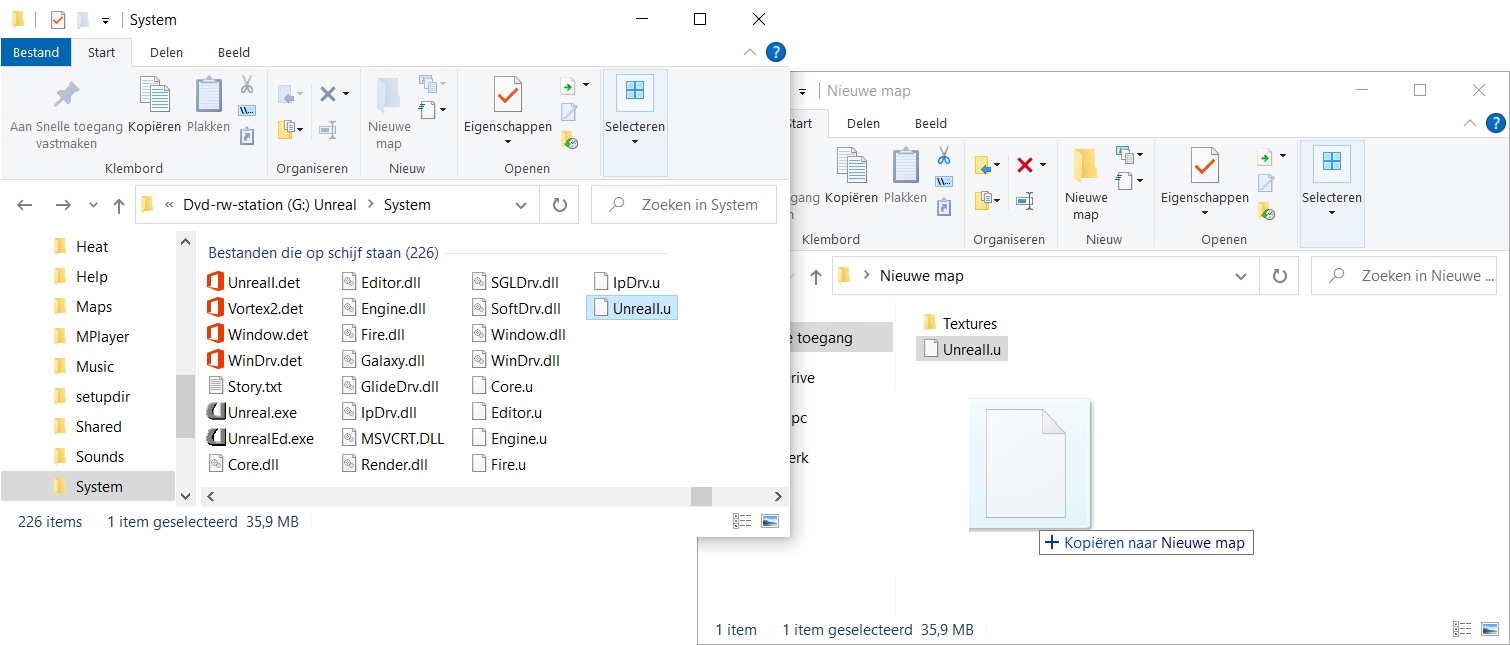Click horizontal scrollbar right arrow in System file list
1510x645 pixels.
tap(779, 496)
